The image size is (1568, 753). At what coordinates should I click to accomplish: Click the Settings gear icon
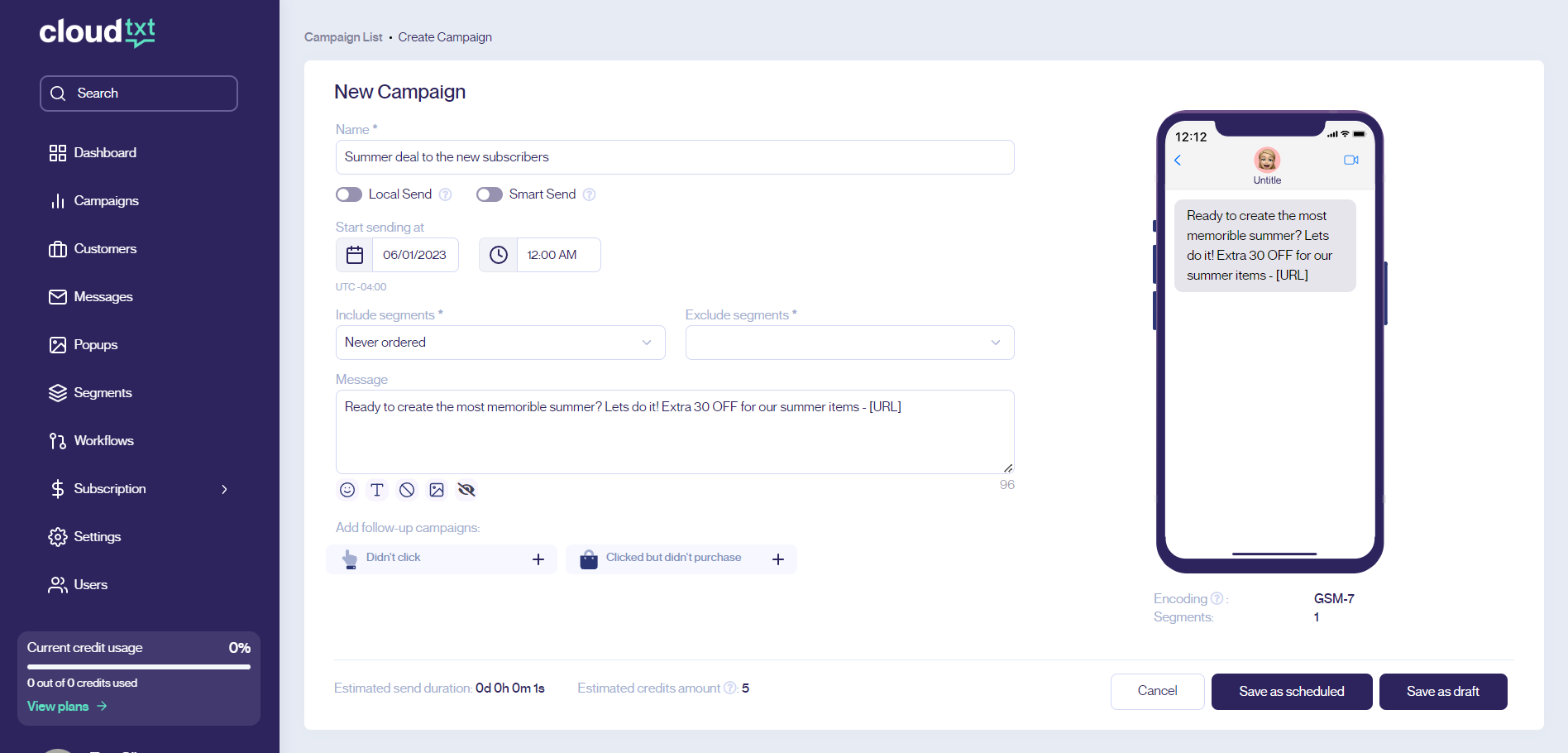click(x=58, y=537)
